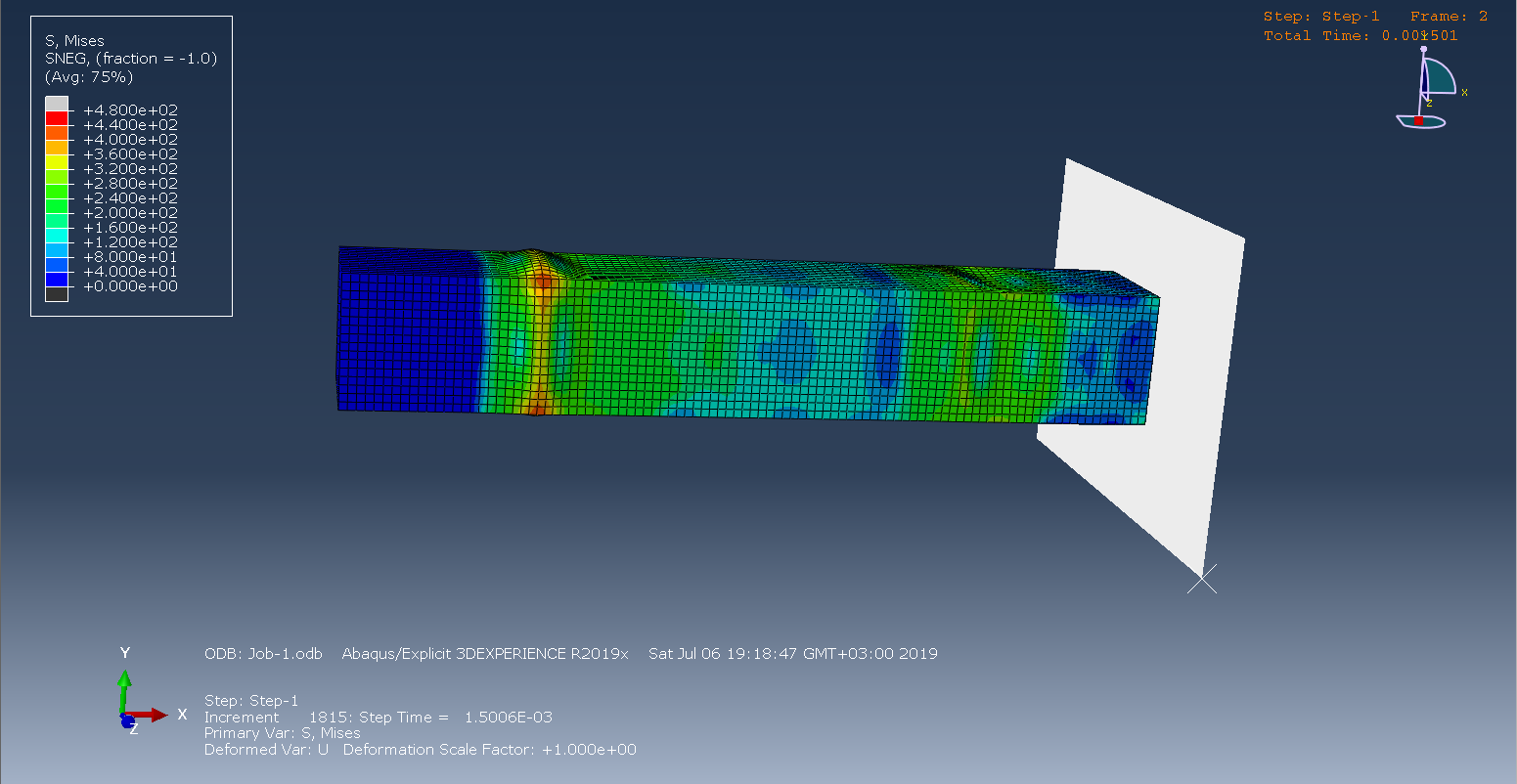The height and width of the screenshot is (784, 1517).
Task: Click the Primary Var: S, Mises line
Action: tap(283, 733)
